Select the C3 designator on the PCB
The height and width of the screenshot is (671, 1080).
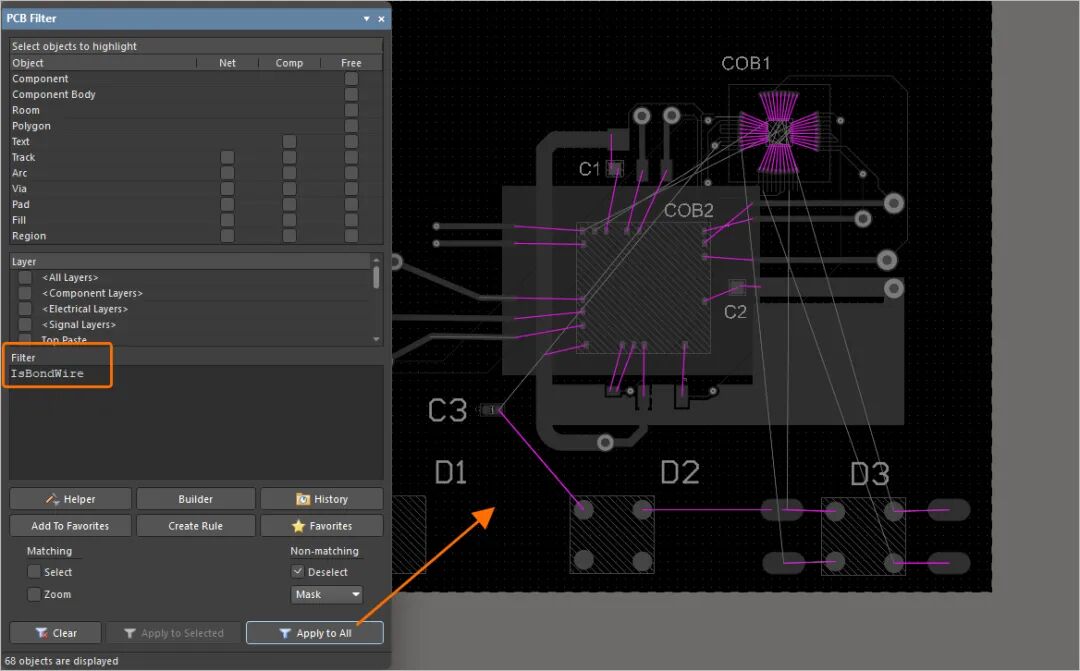click(x=448, y=411)
